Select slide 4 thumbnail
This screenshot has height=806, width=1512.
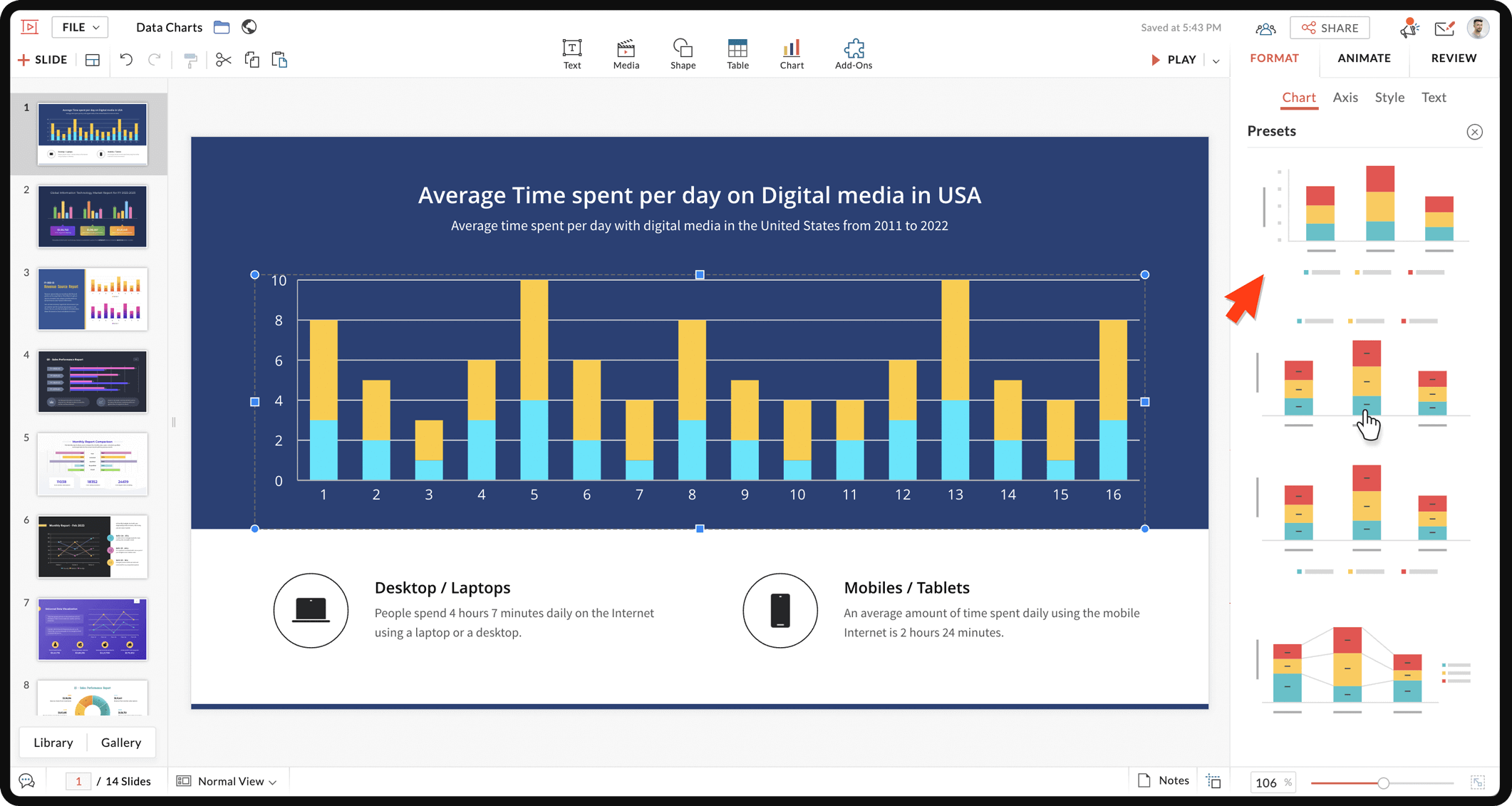coord(93,381)
